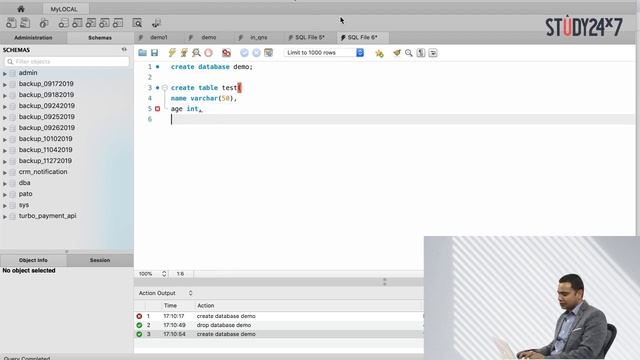Create a new SQL tab icon
640x360 pixels.
pyautogui.click(x=11, y=23)
